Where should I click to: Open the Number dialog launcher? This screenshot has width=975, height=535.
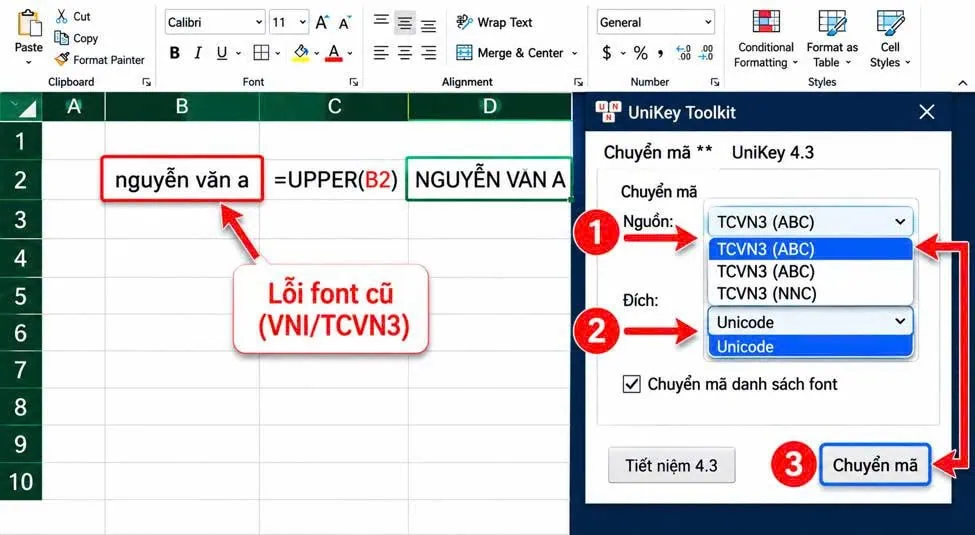(x=715, y=82)
